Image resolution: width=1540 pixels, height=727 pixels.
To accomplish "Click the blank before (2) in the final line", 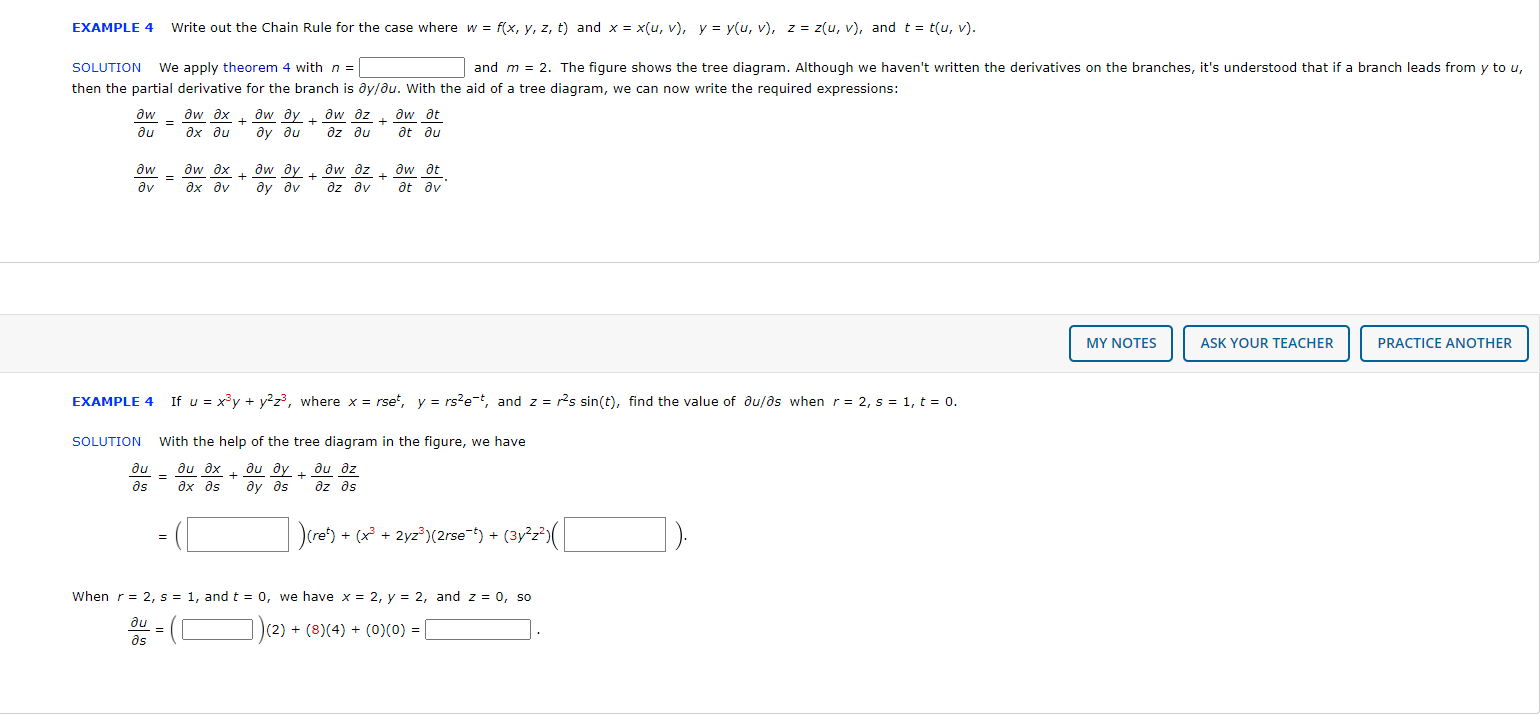I will [x=217, y=629].
